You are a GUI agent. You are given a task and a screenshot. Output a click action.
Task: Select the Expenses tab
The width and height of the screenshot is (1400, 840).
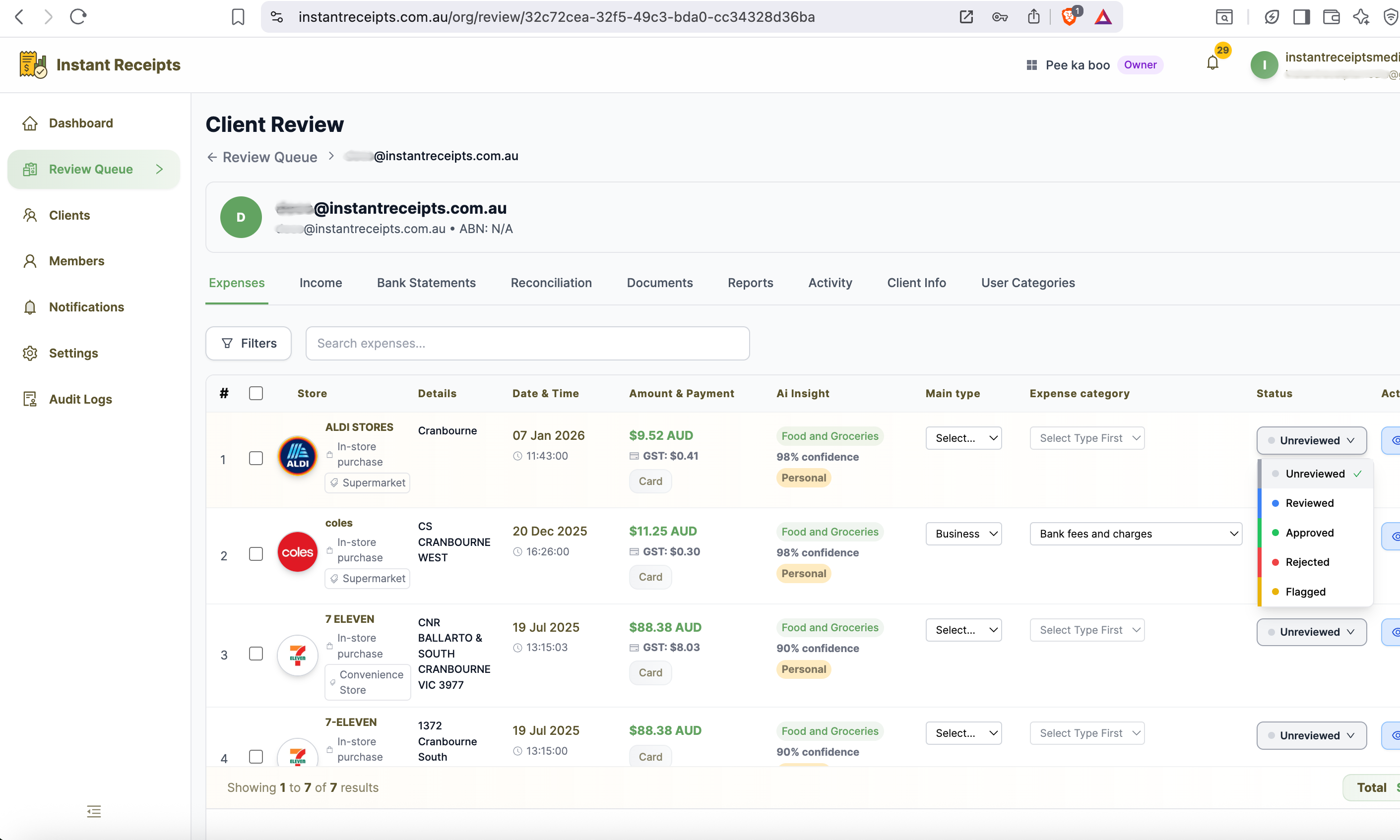(x=237, y=283)
